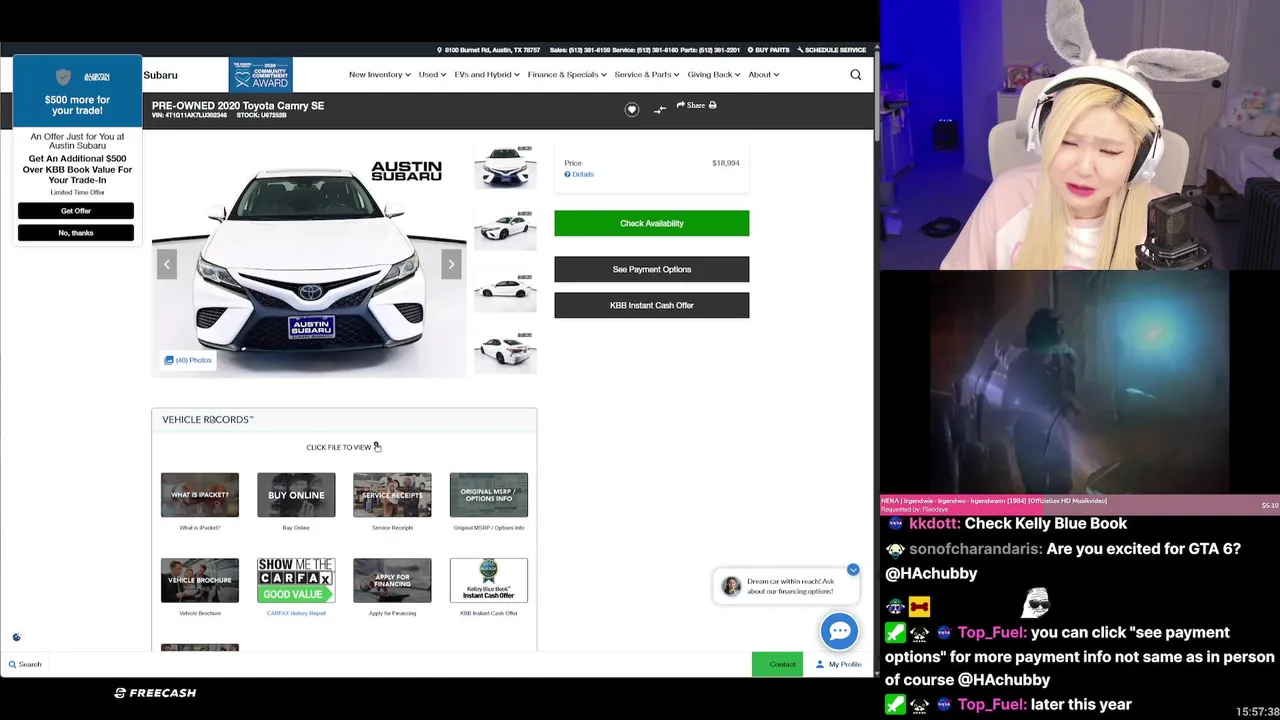Click the compare arrows icon
The width and height of the screenshot is (1280, 720).
coord(660,109)
